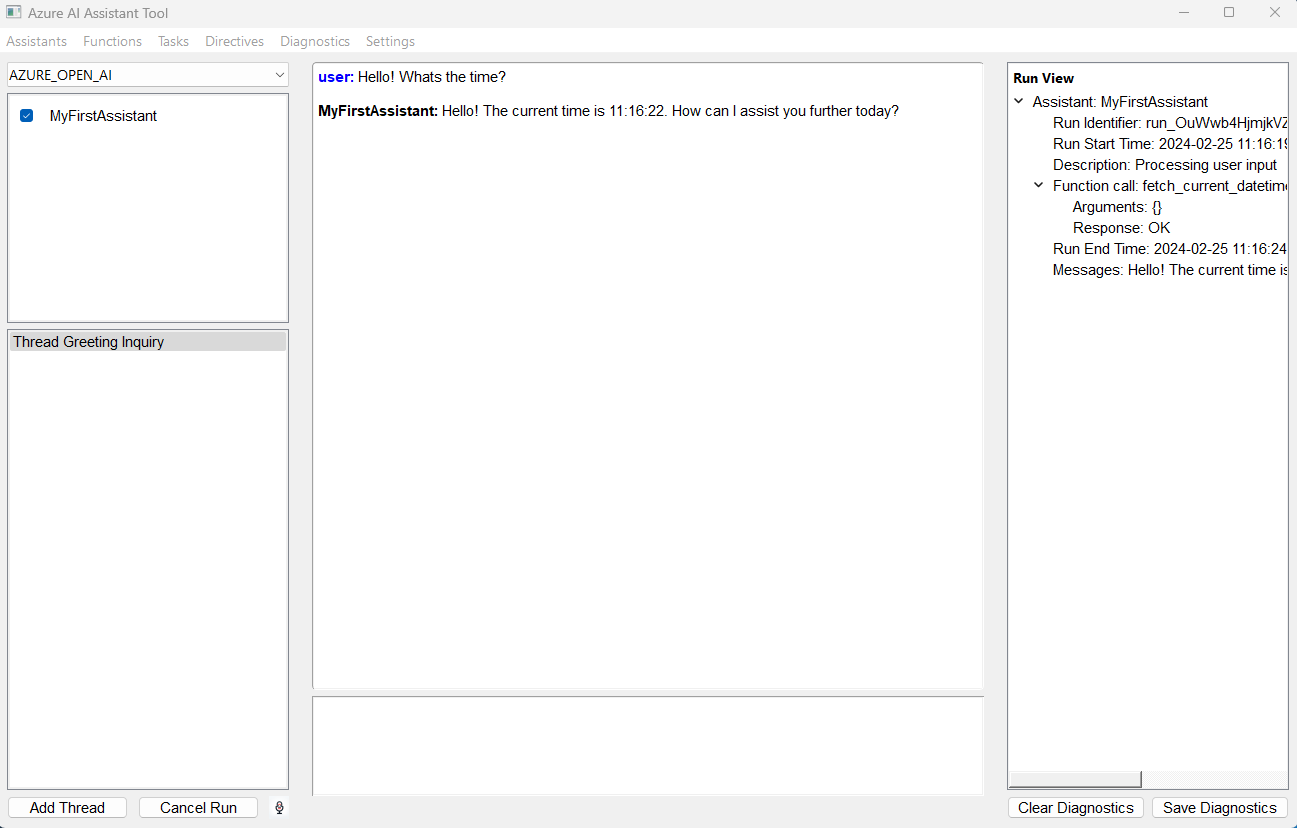Click Clear Diagnostics button

(x=1076, y=807)
